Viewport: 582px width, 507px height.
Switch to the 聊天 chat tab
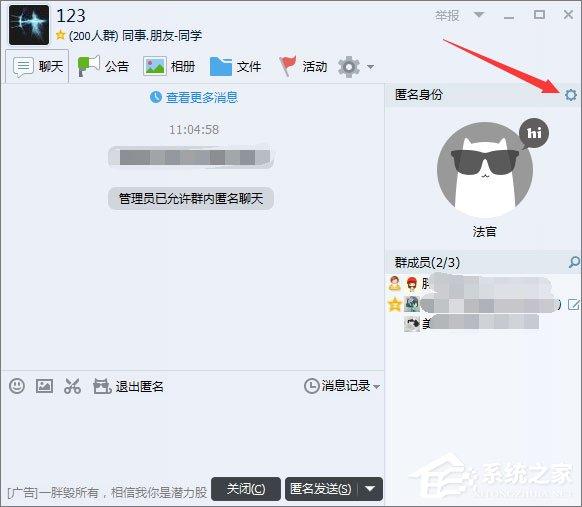pyautogui.click(x=37, y=67)
